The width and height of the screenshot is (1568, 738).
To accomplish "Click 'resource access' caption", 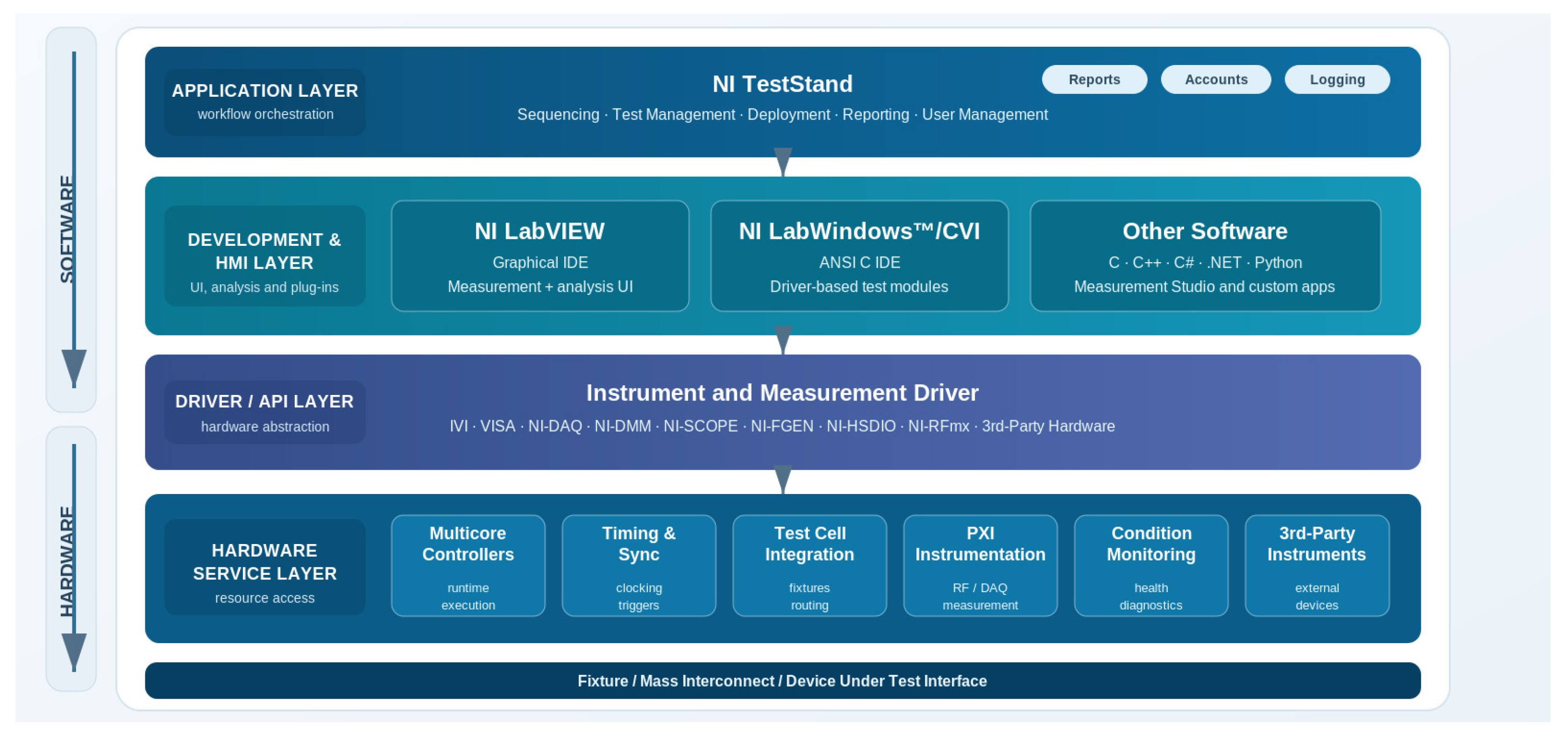I will click(265, 598).
